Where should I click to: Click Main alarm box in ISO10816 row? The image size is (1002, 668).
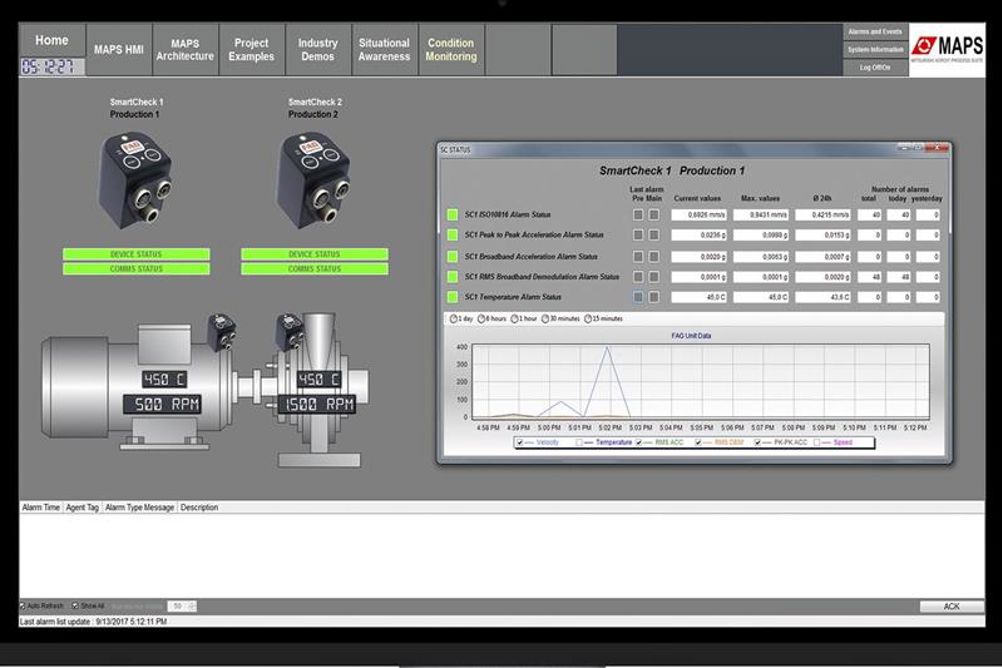click(x=654, y=215)
